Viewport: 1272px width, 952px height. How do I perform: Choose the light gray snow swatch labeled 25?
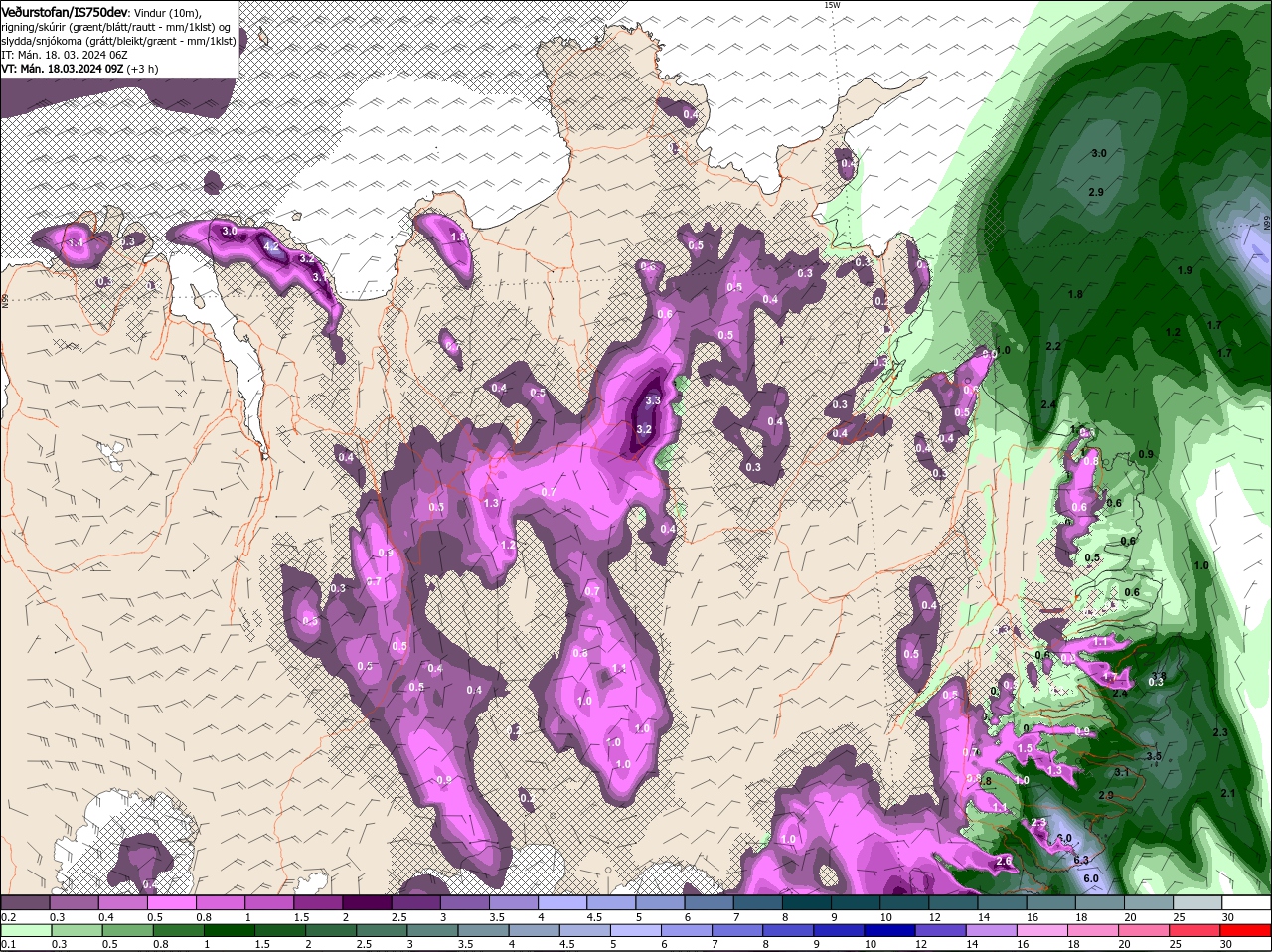tap(1198, 901)
